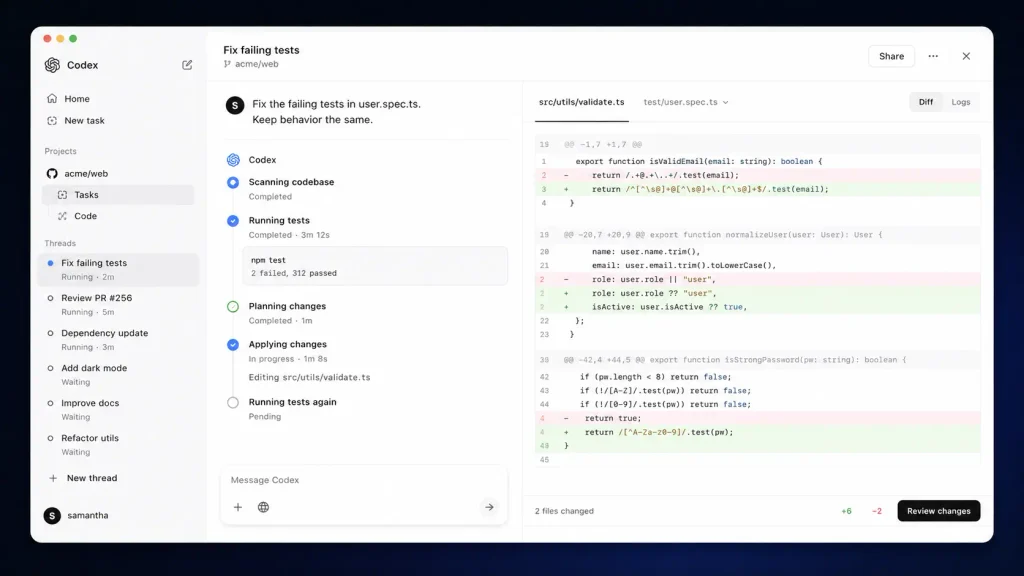The height and width of the screenshot is (576, 1024).
Task: Click the Scanning codebase step status icon
Action: pyautogui.click(x=233, y=182)
